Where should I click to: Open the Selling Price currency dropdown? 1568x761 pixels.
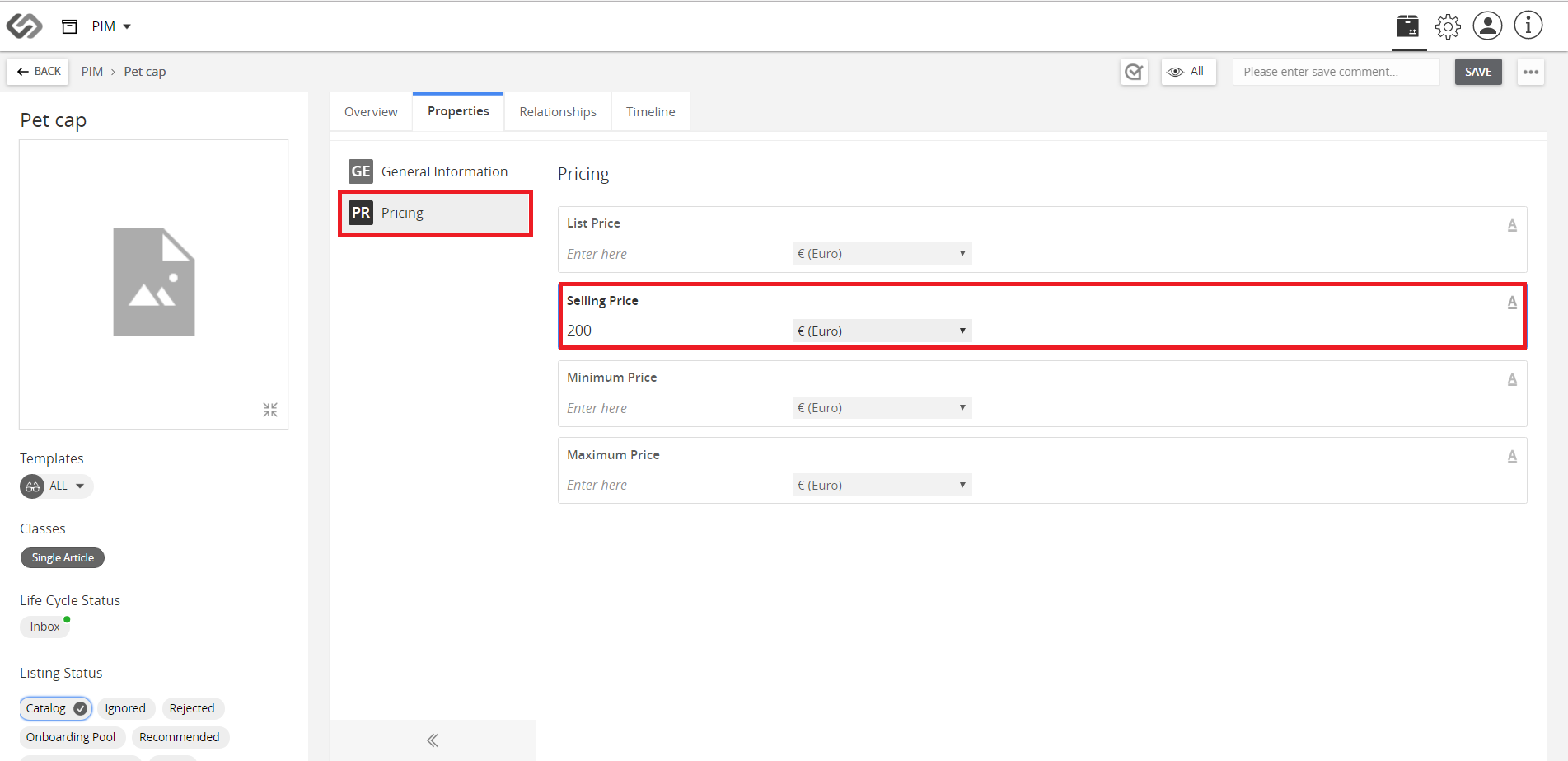(882, 331)
